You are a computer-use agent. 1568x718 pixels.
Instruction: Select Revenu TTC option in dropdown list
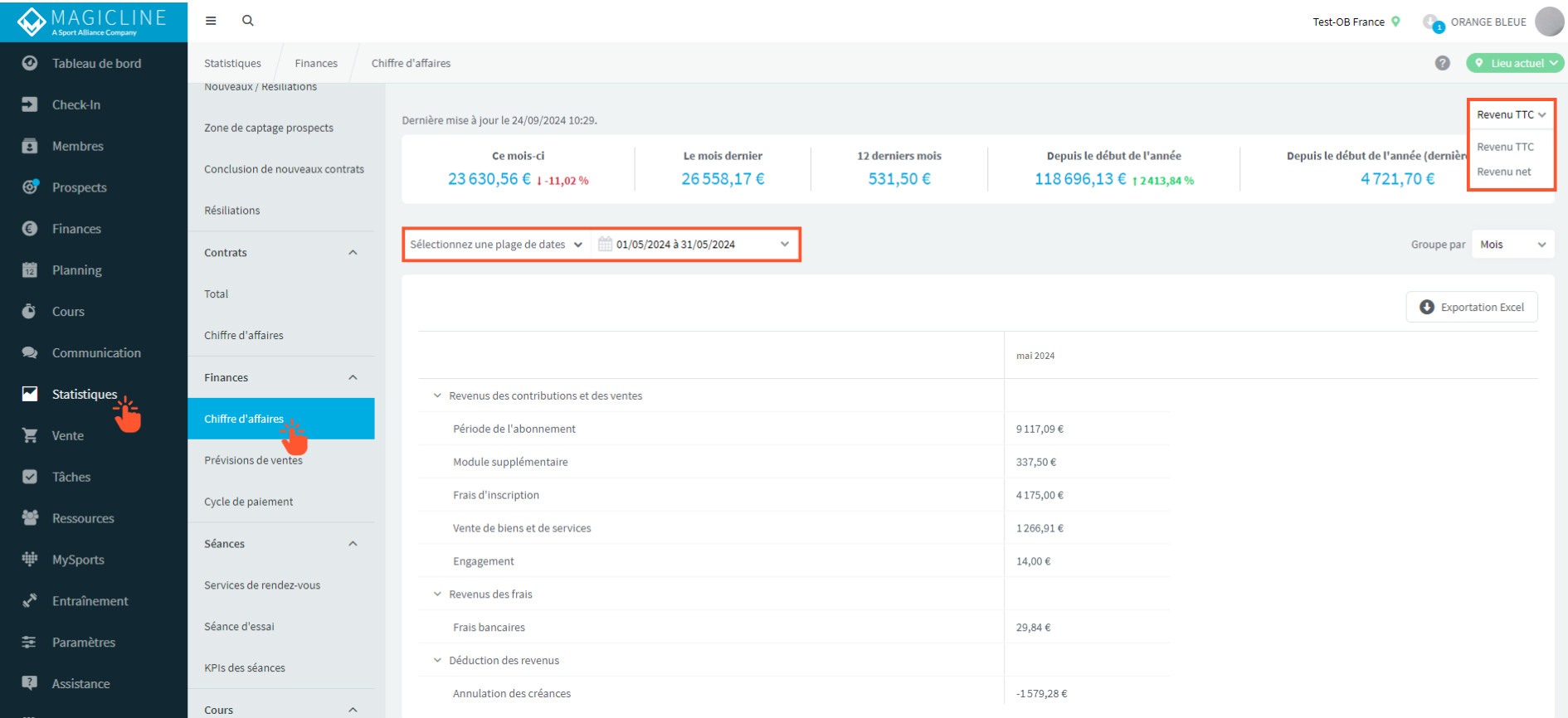pos(1505,147)
